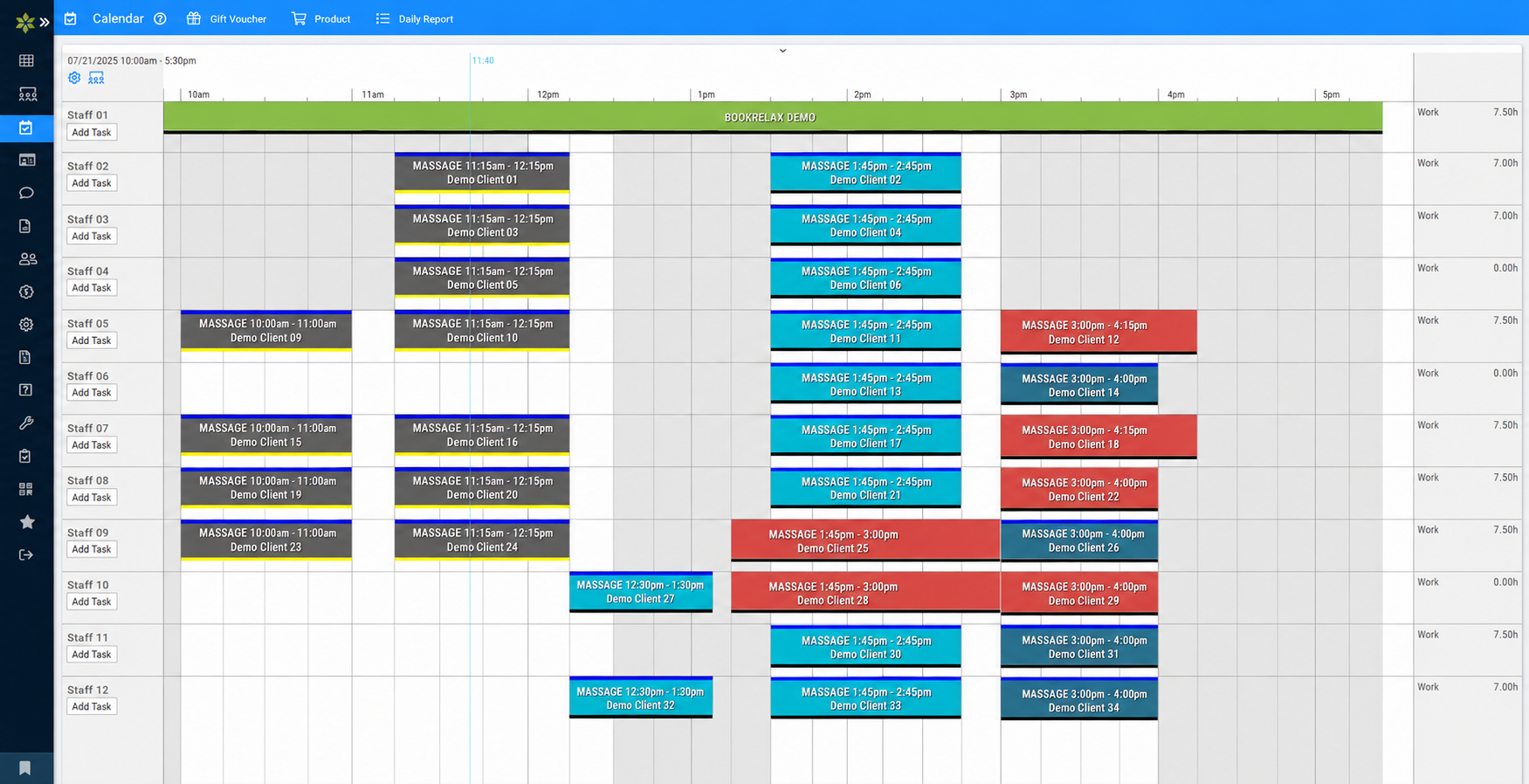Add a task for Staff 02
The height and width of the screenshot is (784, 1529).
point(92,183)
